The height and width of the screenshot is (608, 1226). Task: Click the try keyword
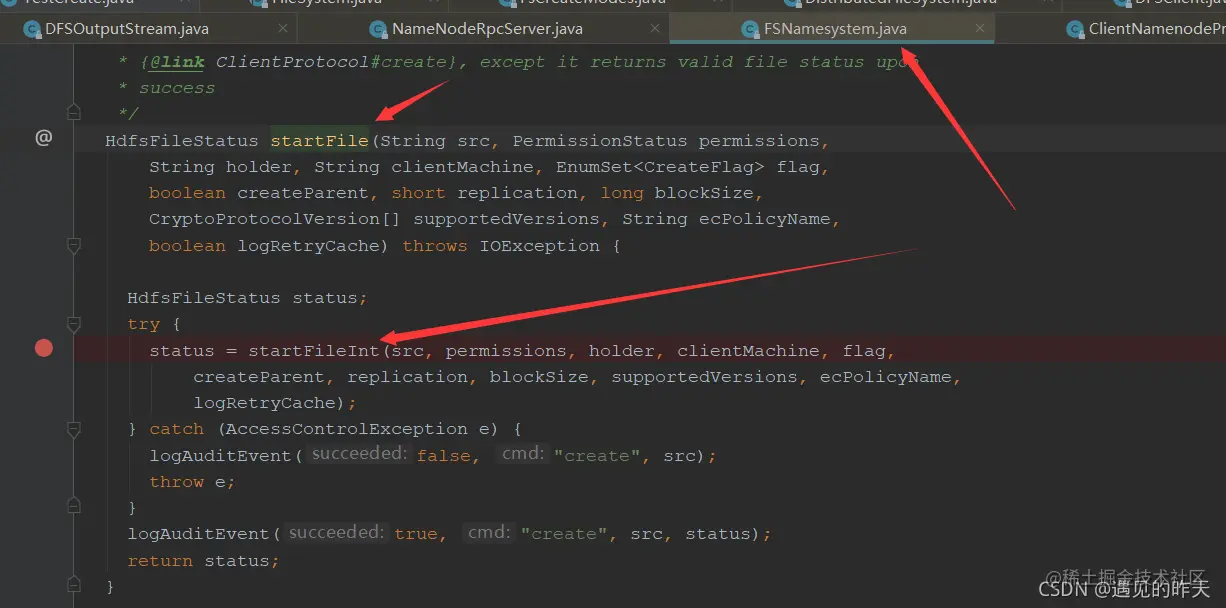click(x=143, y=324)
